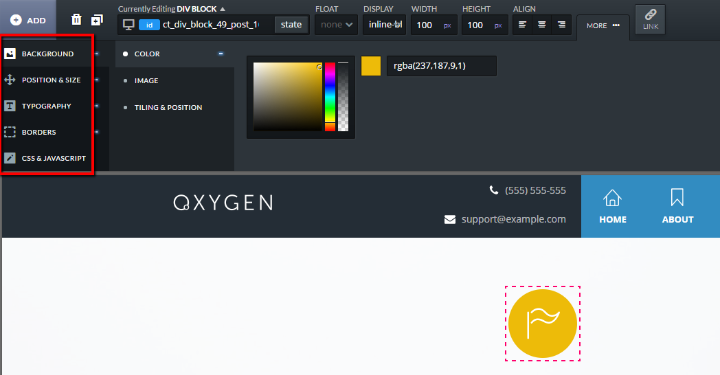Click the Typography T icon
This screenshot has width=720, height=375.
coord(10,106)
